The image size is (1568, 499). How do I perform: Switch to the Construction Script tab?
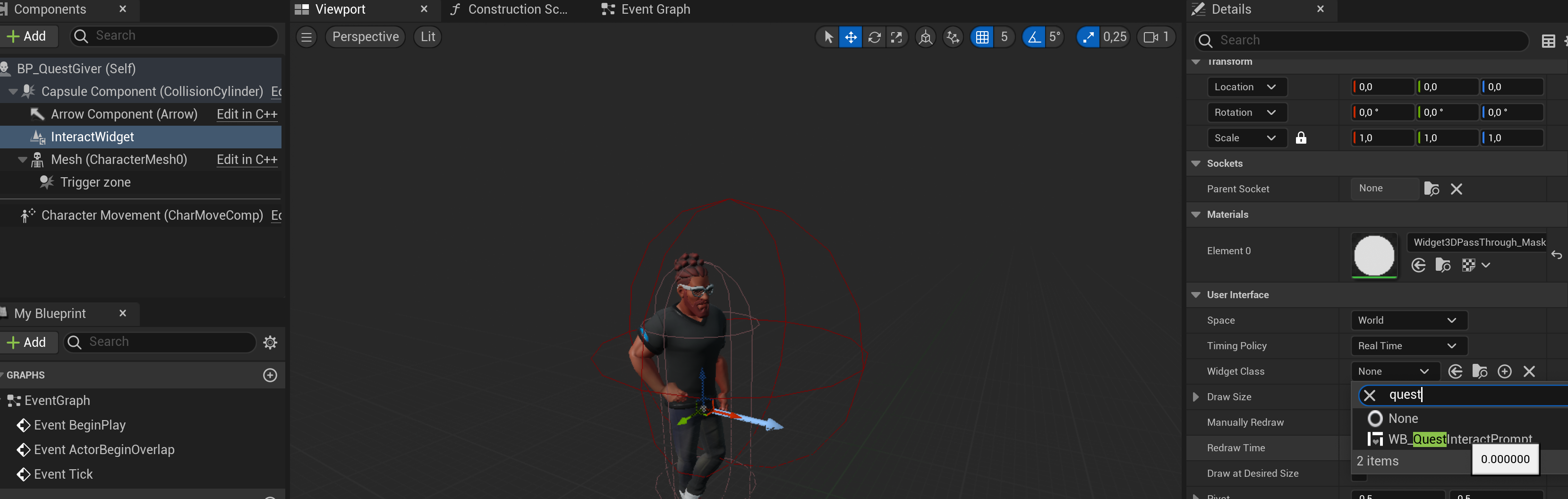pos(518,9)
